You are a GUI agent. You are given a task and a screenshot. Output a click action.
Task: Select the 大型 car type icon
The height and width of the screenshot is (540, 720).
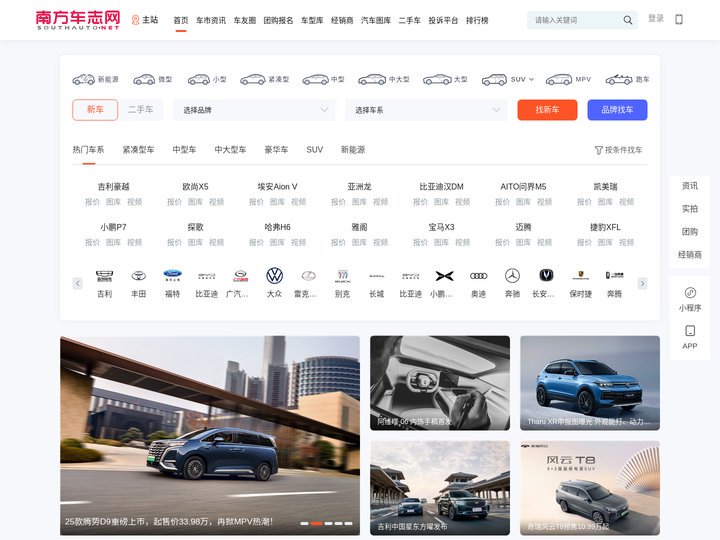437,79
